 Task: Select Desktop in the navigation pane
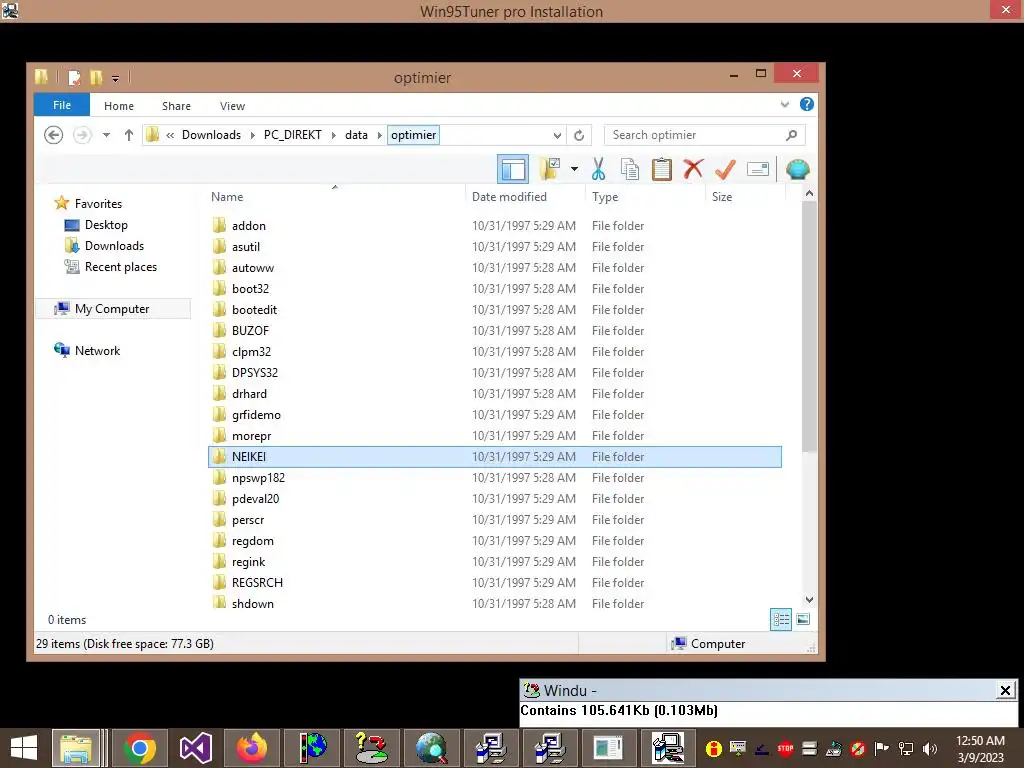106,225
